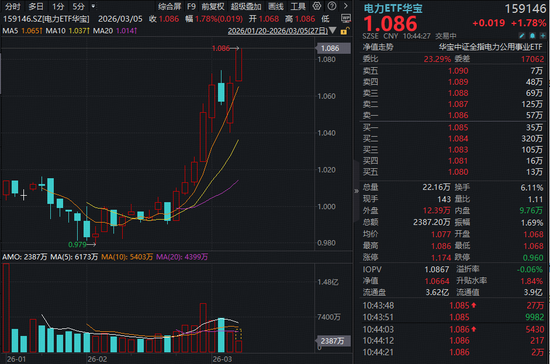This screenshot has width=550, height=364.
Task: Click the MA10 1.037 indicator label
Action: (x=68, y=31)
